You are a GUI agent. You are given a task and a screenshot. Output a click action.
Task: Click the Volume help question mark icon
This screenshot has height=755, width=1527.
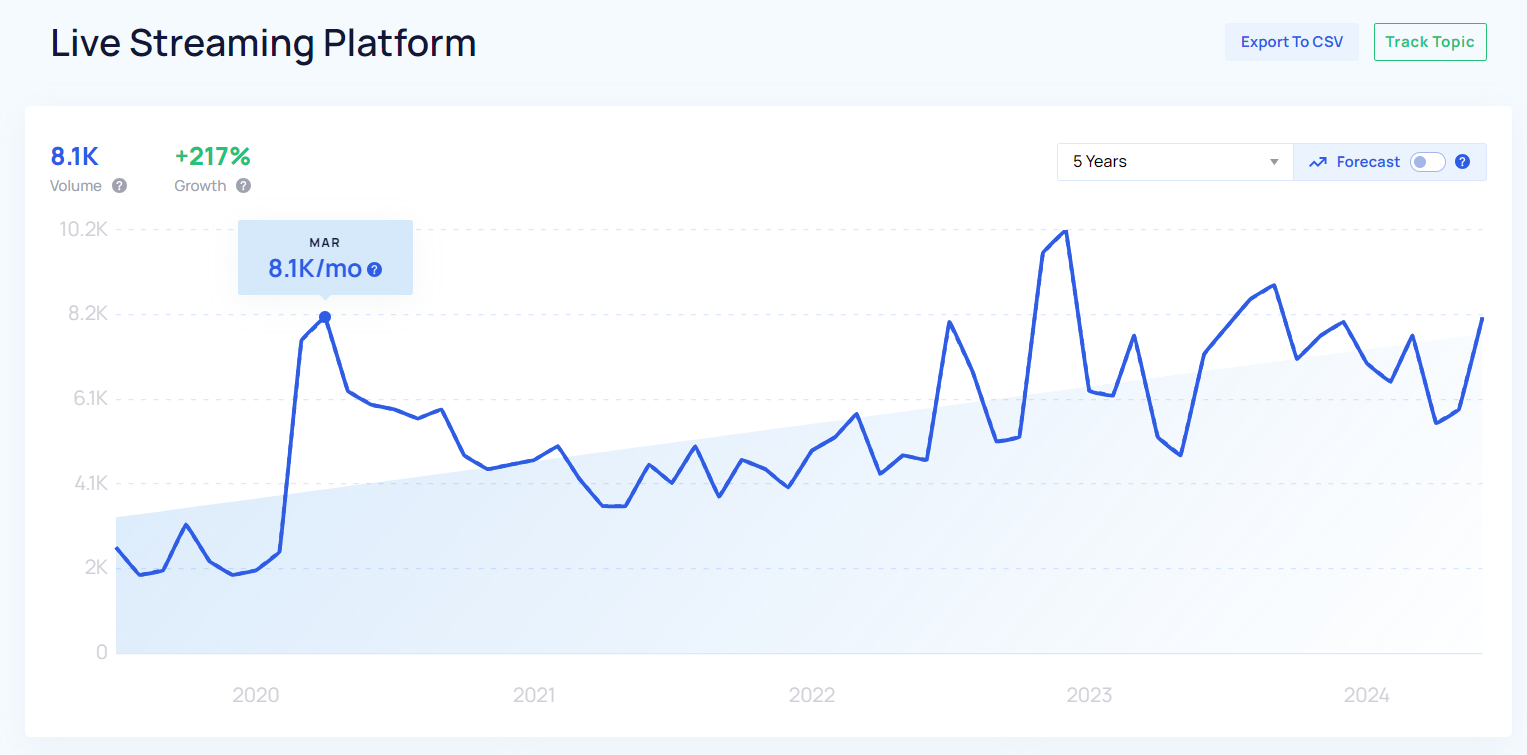120,186
